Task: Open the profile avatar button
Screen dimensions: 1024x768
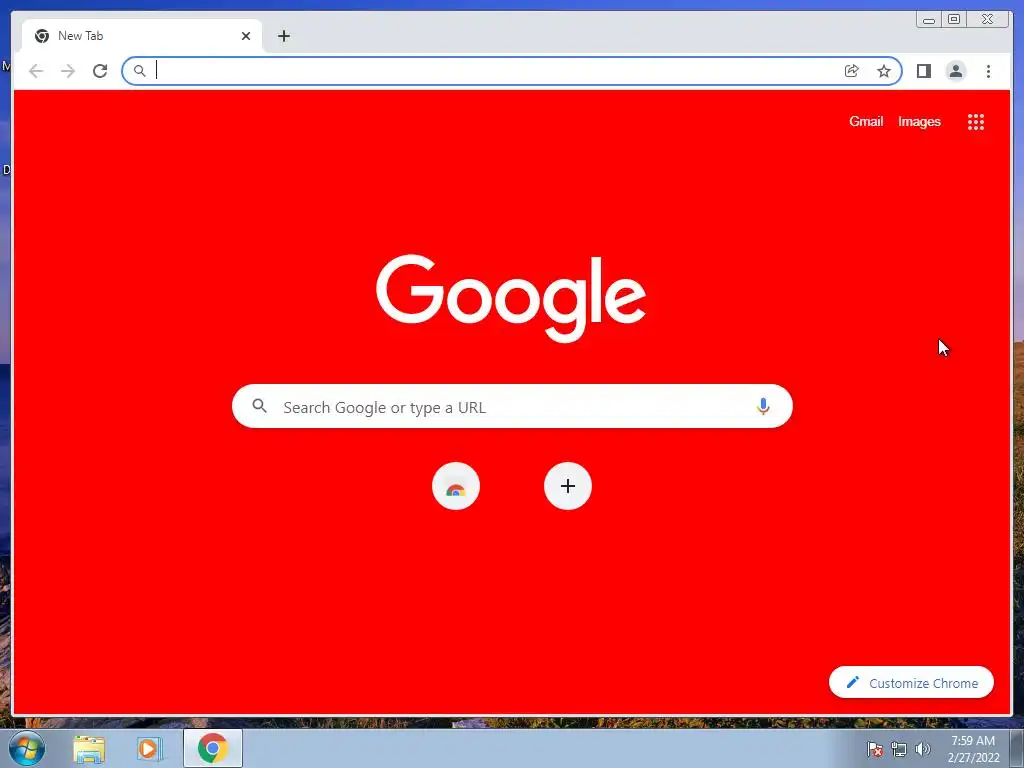Action: pyautogui.click(x=955, y=71)
